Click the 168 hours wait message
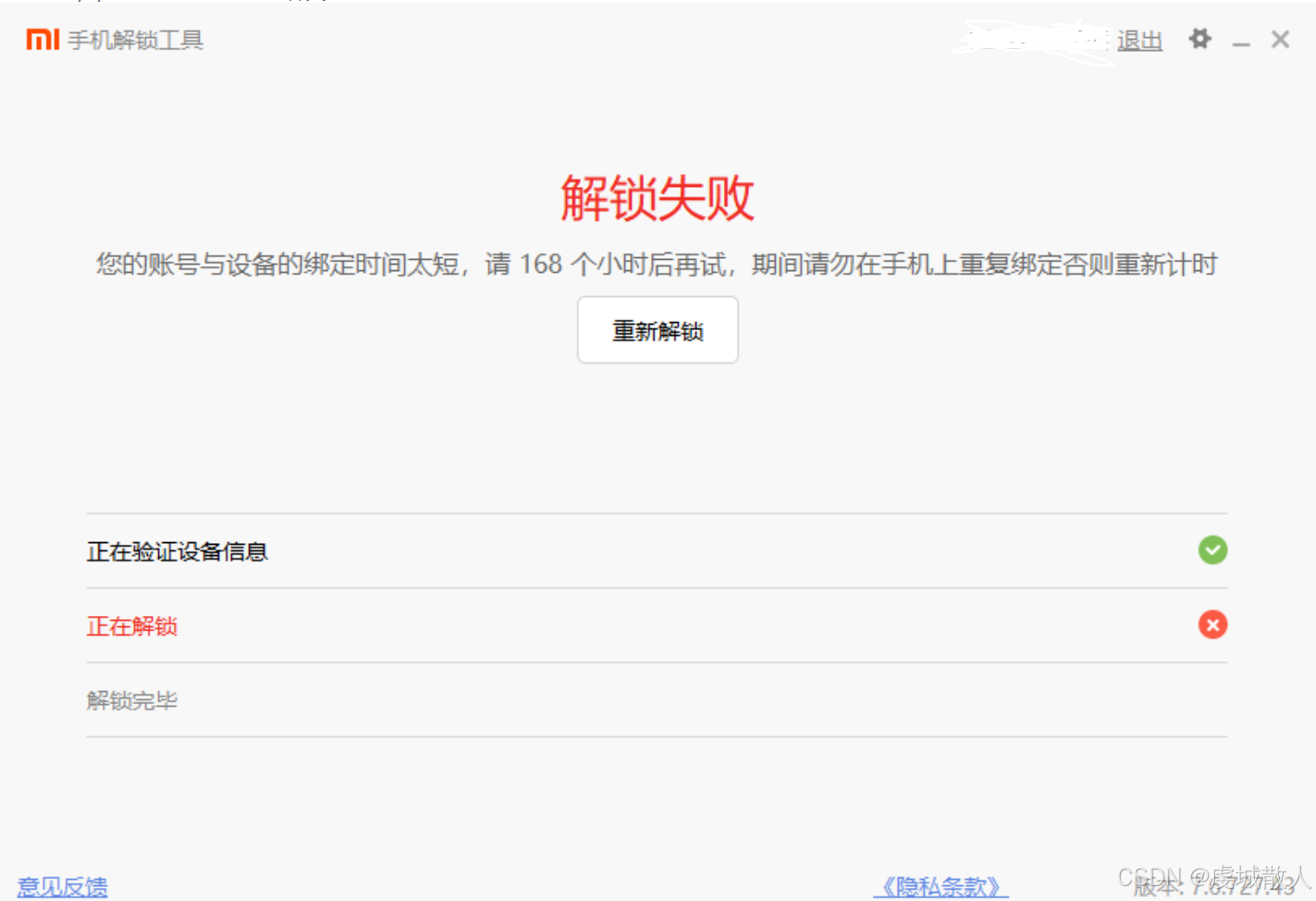Image resolution: width=1316 pixels, height=901 pixels. pos(658,265)
